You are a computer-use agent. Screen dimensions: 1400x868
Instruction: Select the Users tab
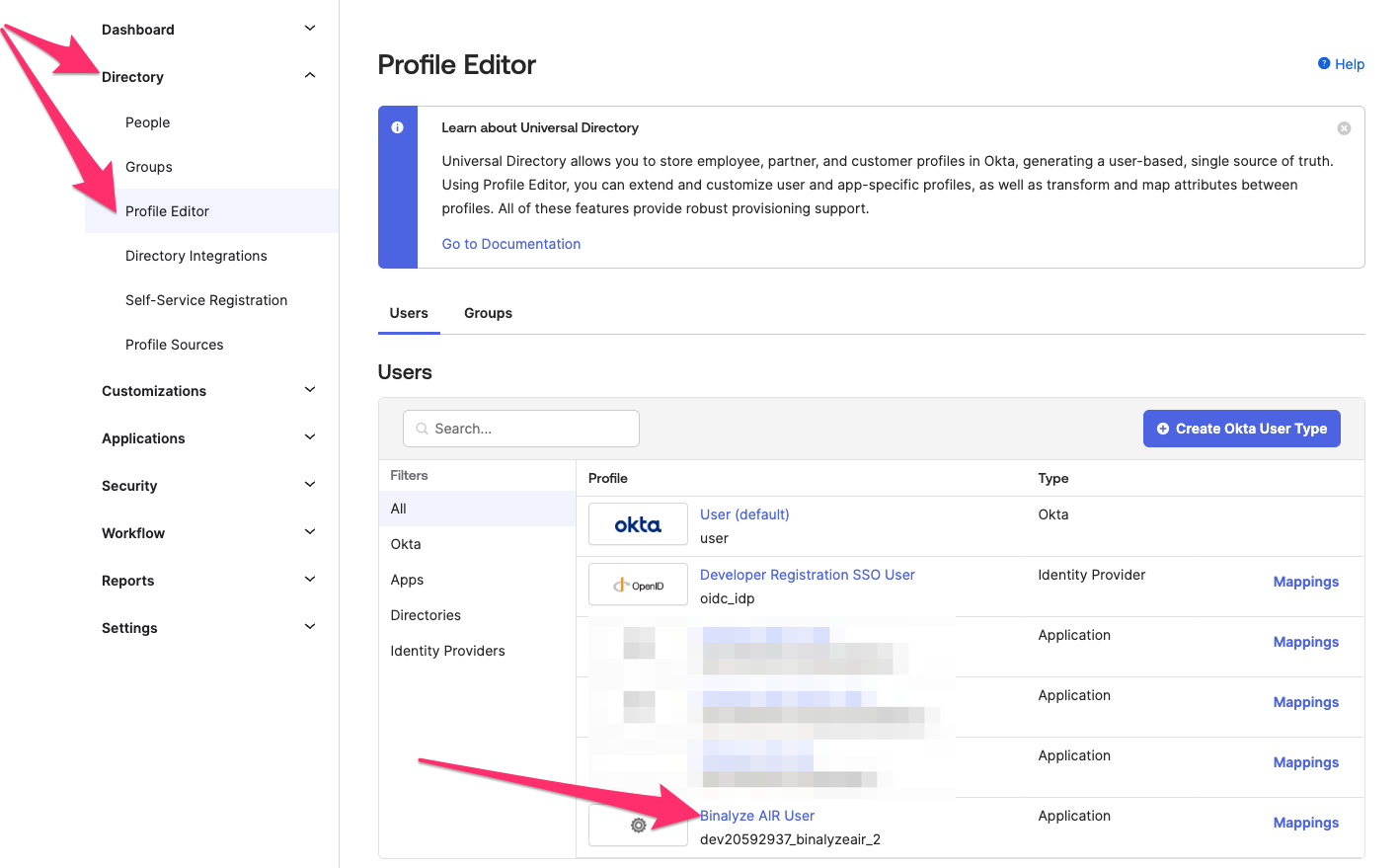(409, 313)
